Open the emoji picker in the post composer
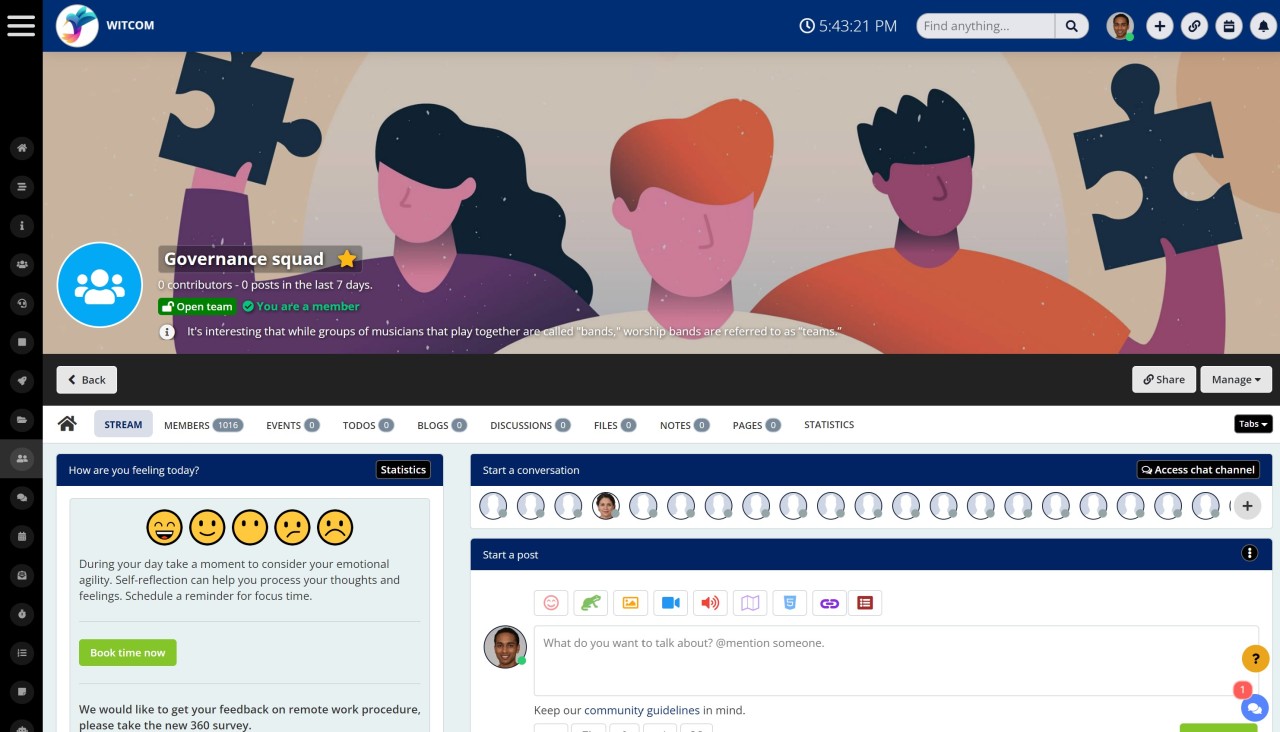The image size is (1280, 732). [551, 602]
